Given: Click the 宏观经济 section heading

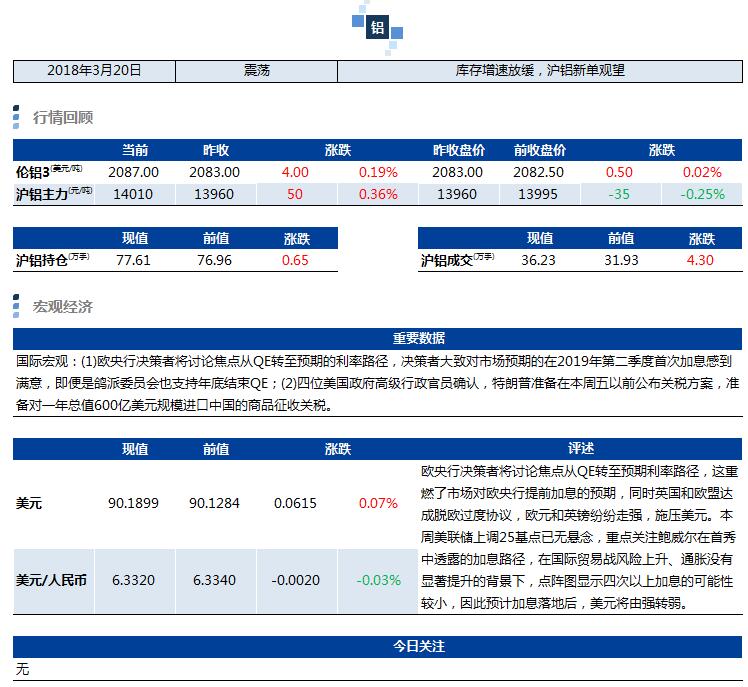Looking at the screenshot, I should point(63,306).
